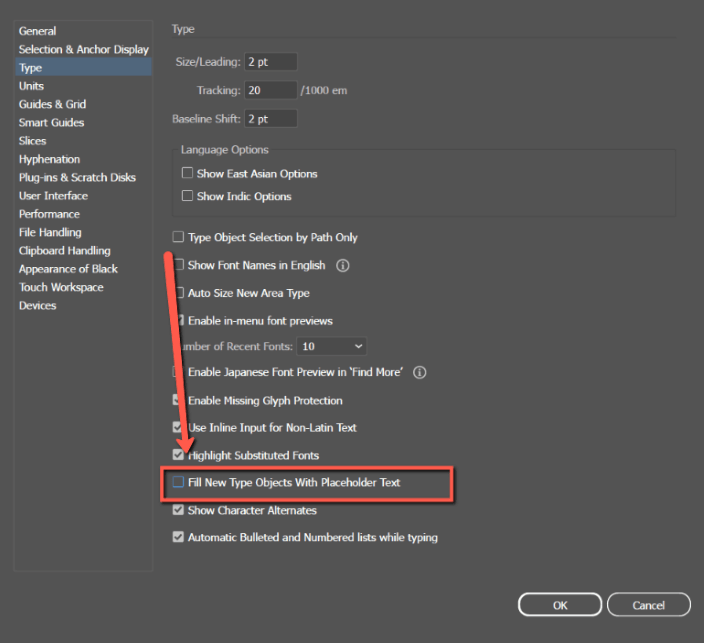The height and width of the screenshot is (643, 704).
Task: Select Selection & Anchor Display category
Action: pyautogui.click(x=84, y=49)
